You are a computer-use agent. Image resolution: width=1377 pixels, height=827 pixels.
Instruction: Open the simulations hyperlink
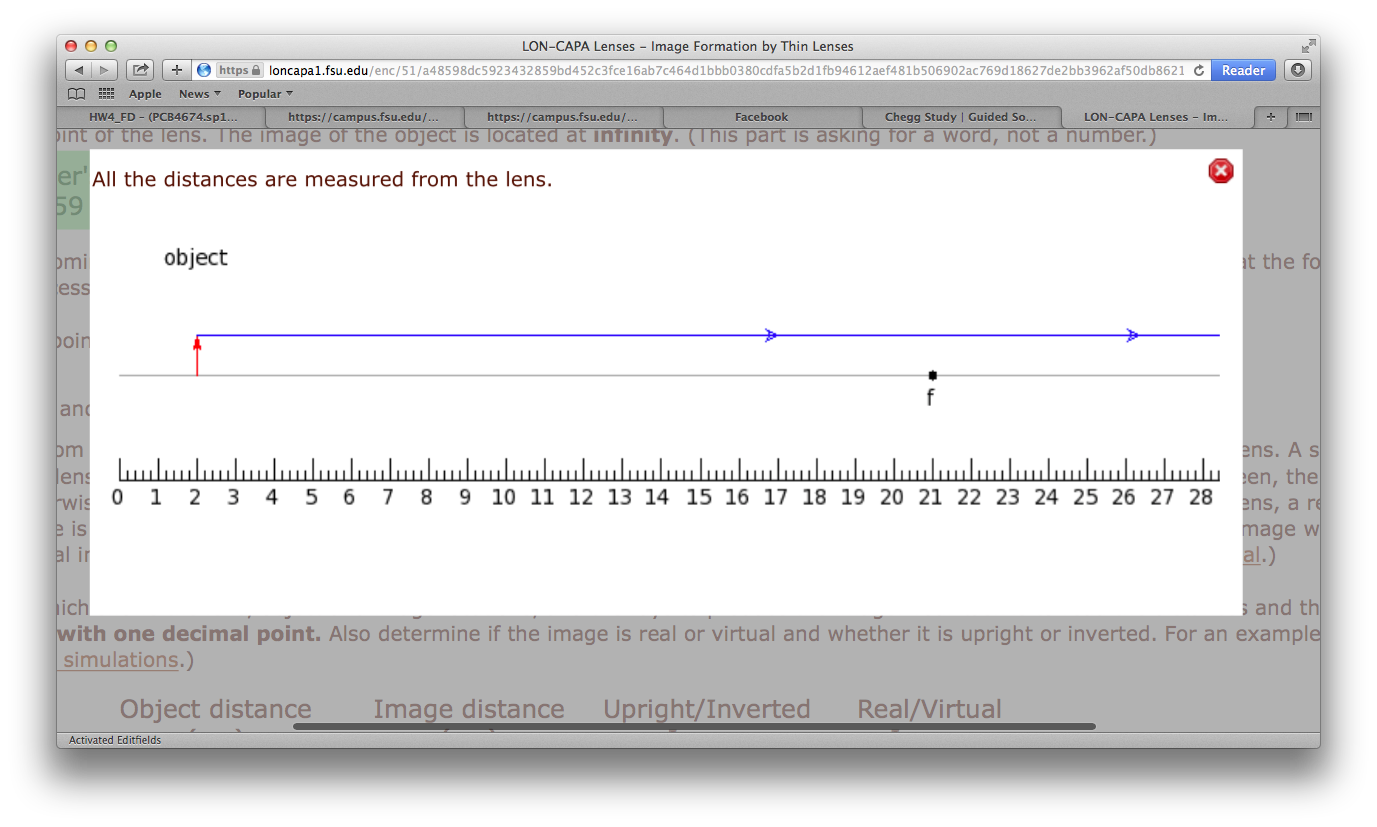(x=119, y=660)
